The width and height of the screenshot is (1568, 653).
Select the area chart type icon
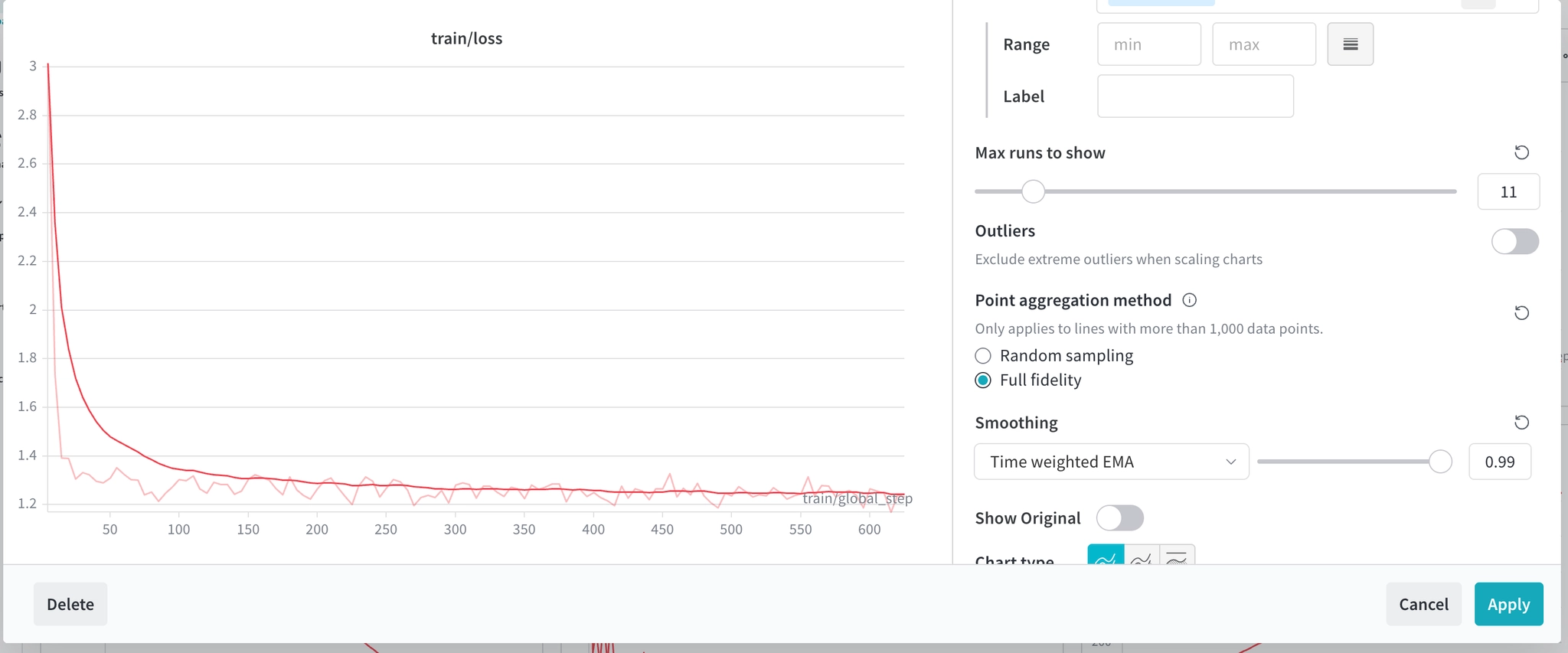[x=1142, y=556]
